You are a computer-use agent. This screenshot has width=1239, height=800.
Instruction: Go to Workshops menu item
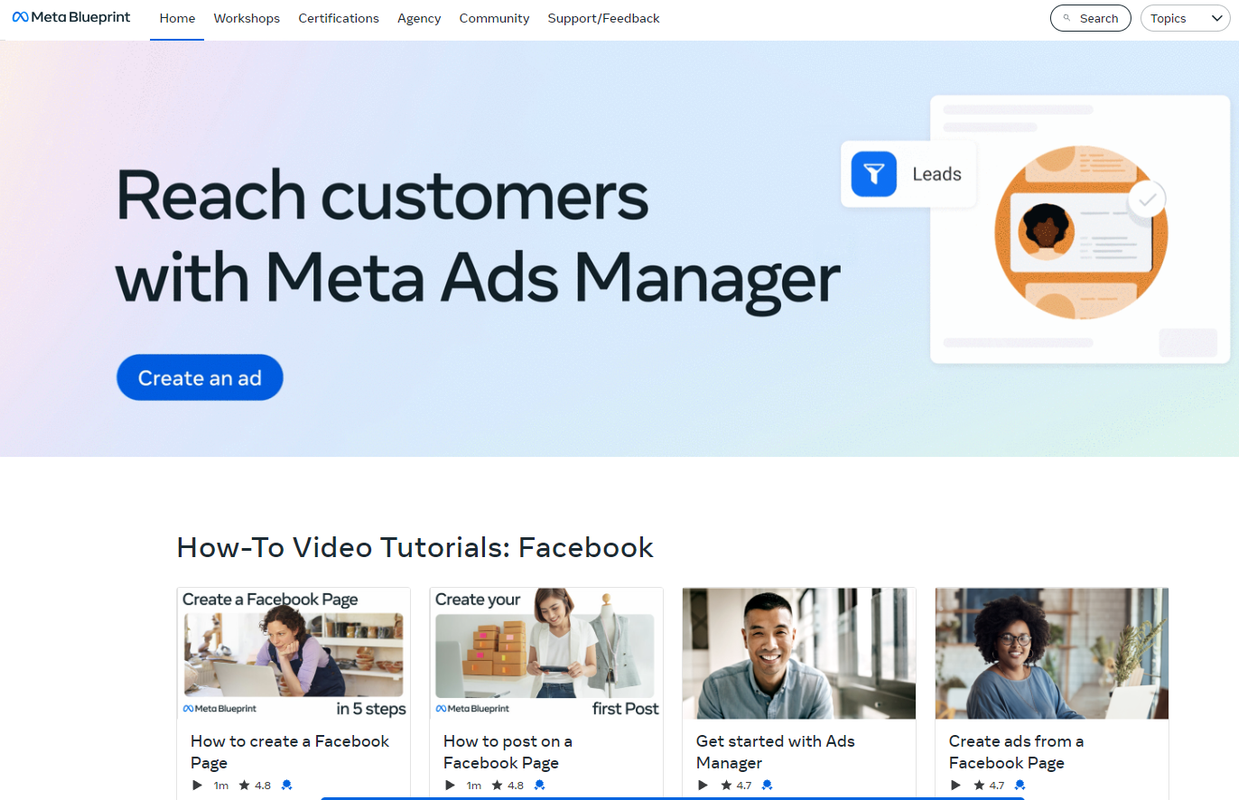(246, 18)
